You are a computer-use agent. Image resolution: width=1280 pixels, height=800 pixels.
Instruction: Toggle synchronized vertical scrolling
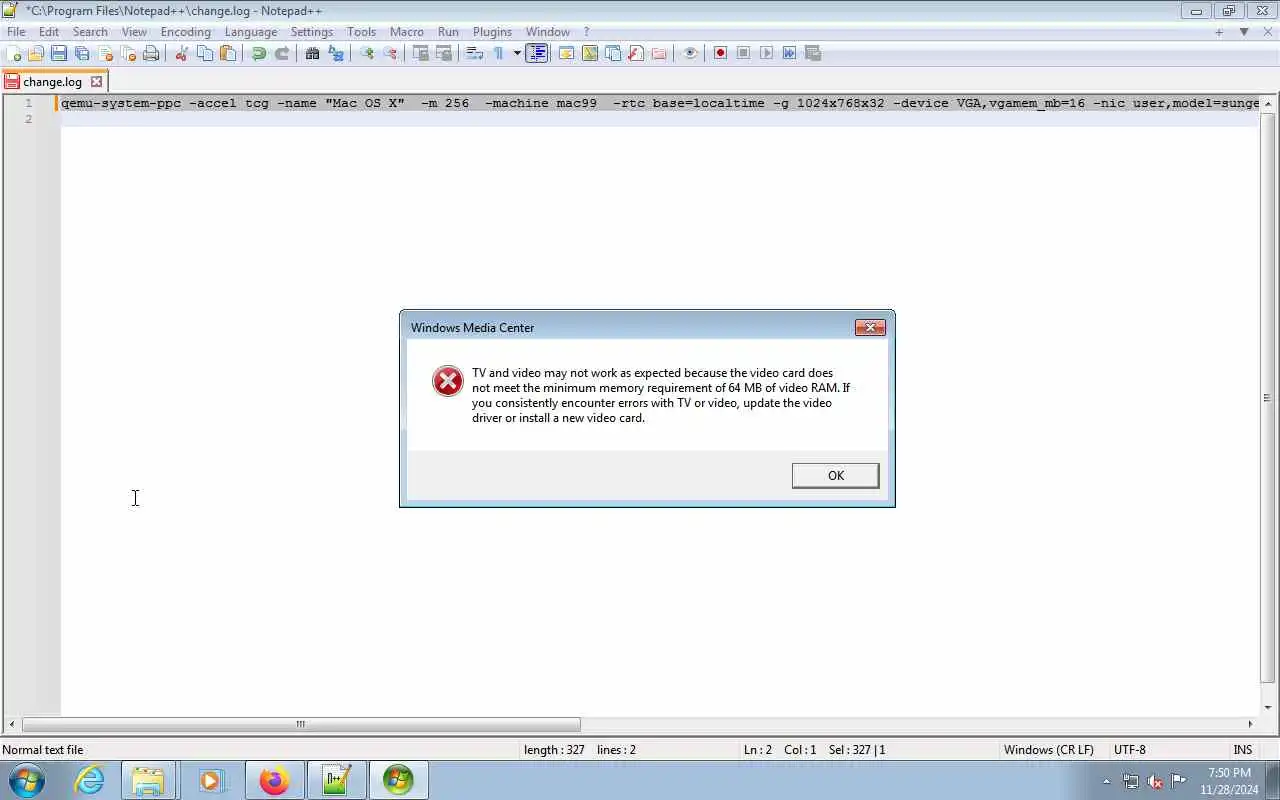[420, 53]
